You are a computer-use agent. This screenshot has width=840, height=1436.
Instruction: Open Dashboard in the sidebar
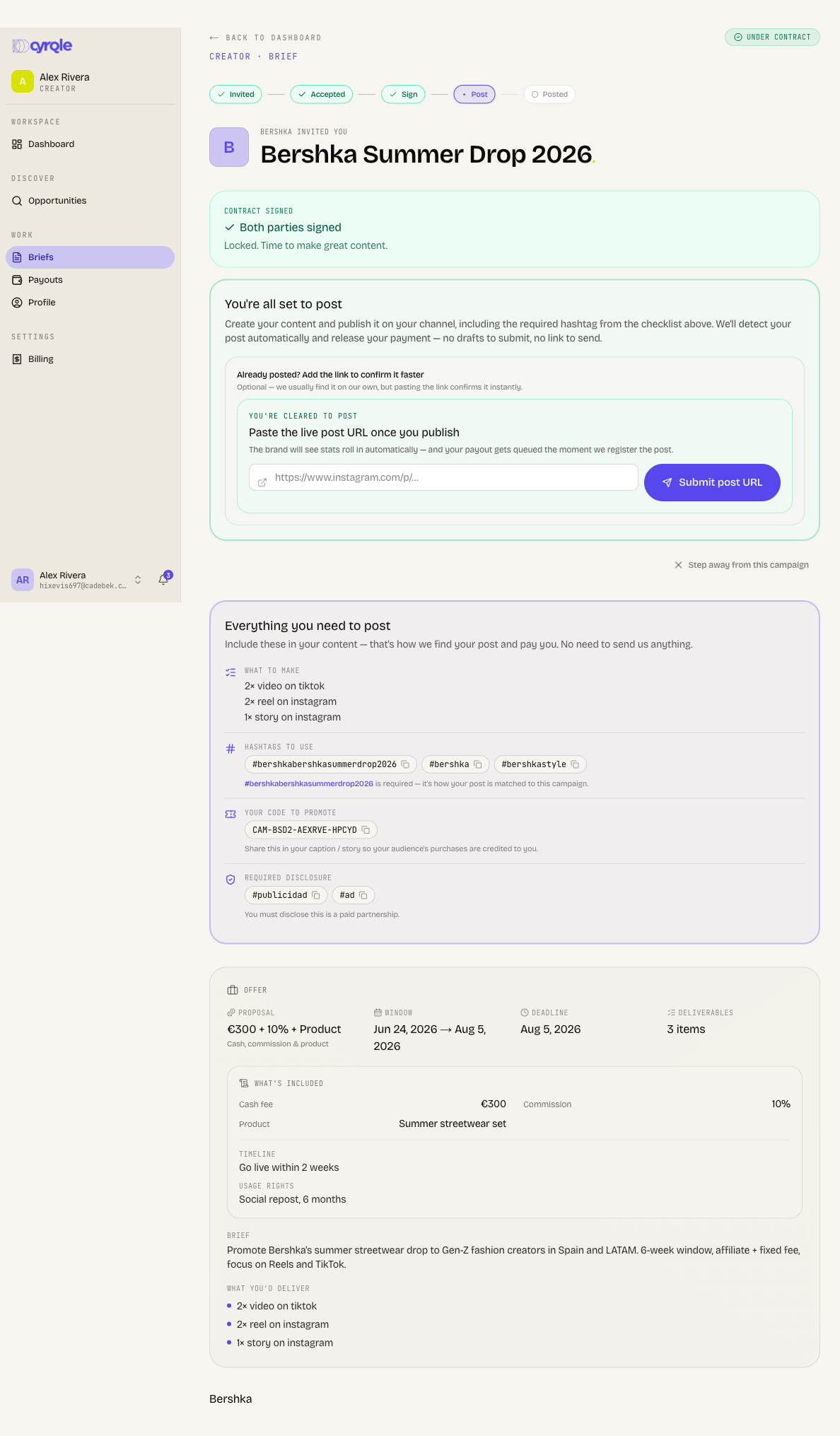point(90,144)
